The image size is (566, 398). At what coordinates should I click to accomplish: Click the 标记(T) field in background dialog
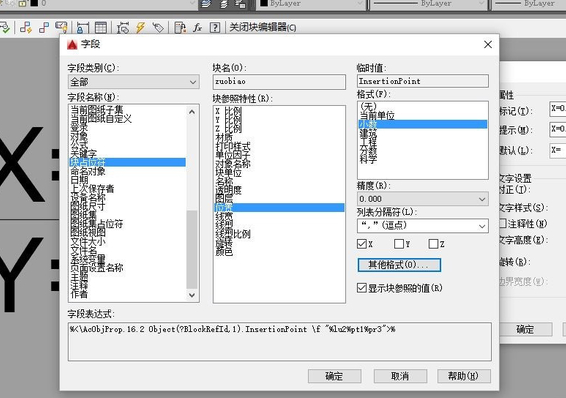[558, 109]
